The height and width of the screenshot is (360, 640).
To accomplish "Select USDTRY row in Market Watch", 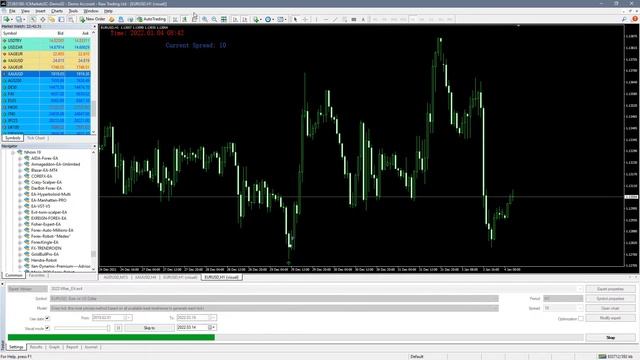I will (x=46, y=40).
